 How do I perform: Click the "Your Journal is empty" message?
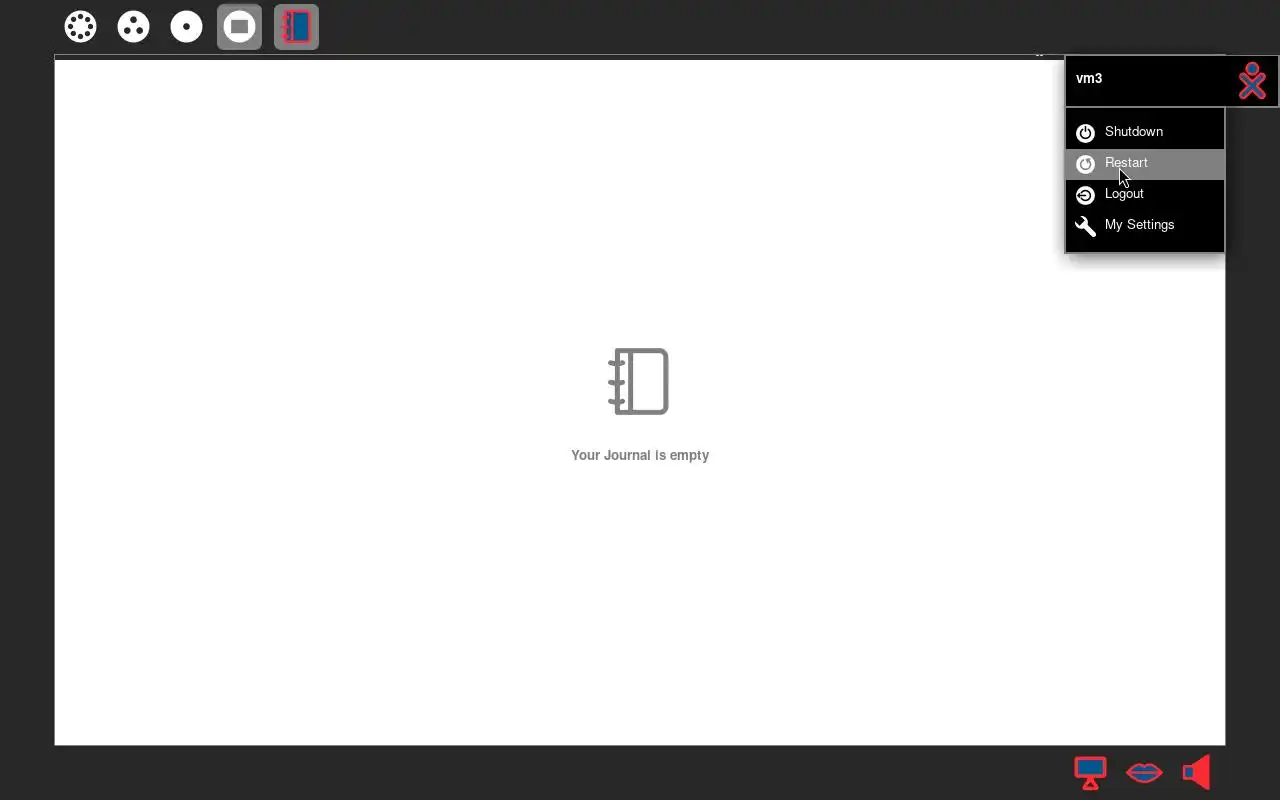tap(640, 455)
